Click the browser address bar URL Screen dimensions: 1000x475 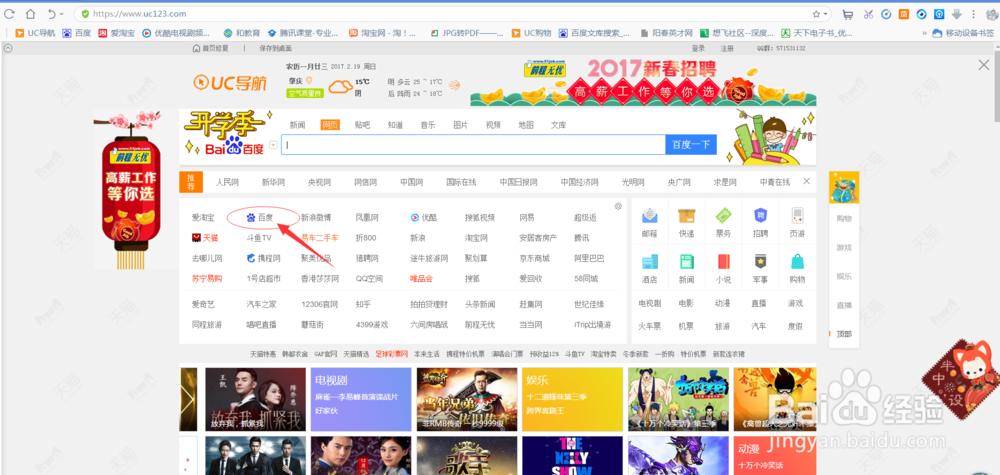140,14
